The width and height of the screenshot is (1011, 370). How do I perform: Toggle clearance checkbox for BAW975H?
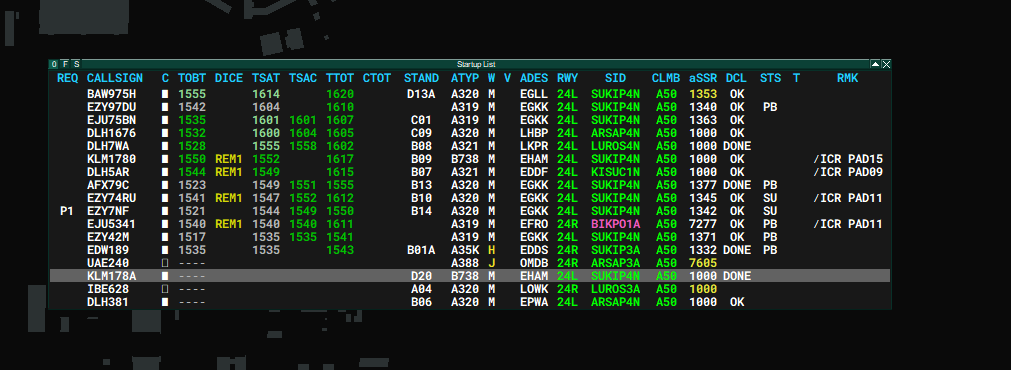pos(165,94)
